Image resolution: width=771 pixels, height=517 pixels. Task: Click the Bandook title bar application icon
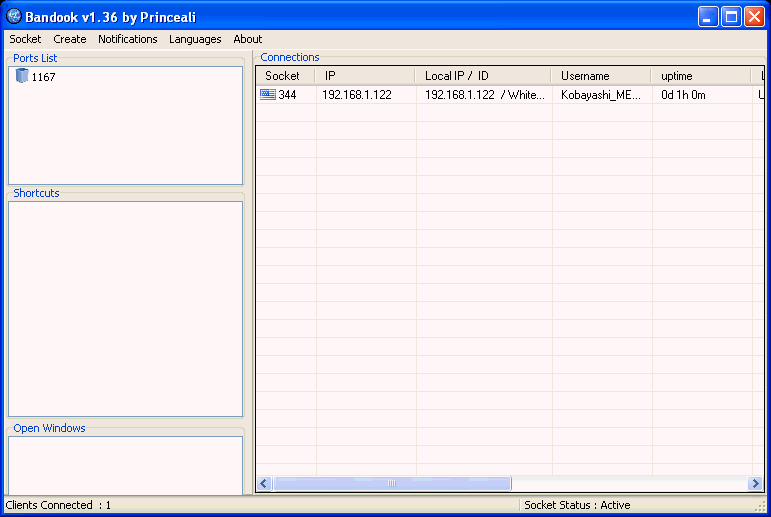click(x=14, y=17)
